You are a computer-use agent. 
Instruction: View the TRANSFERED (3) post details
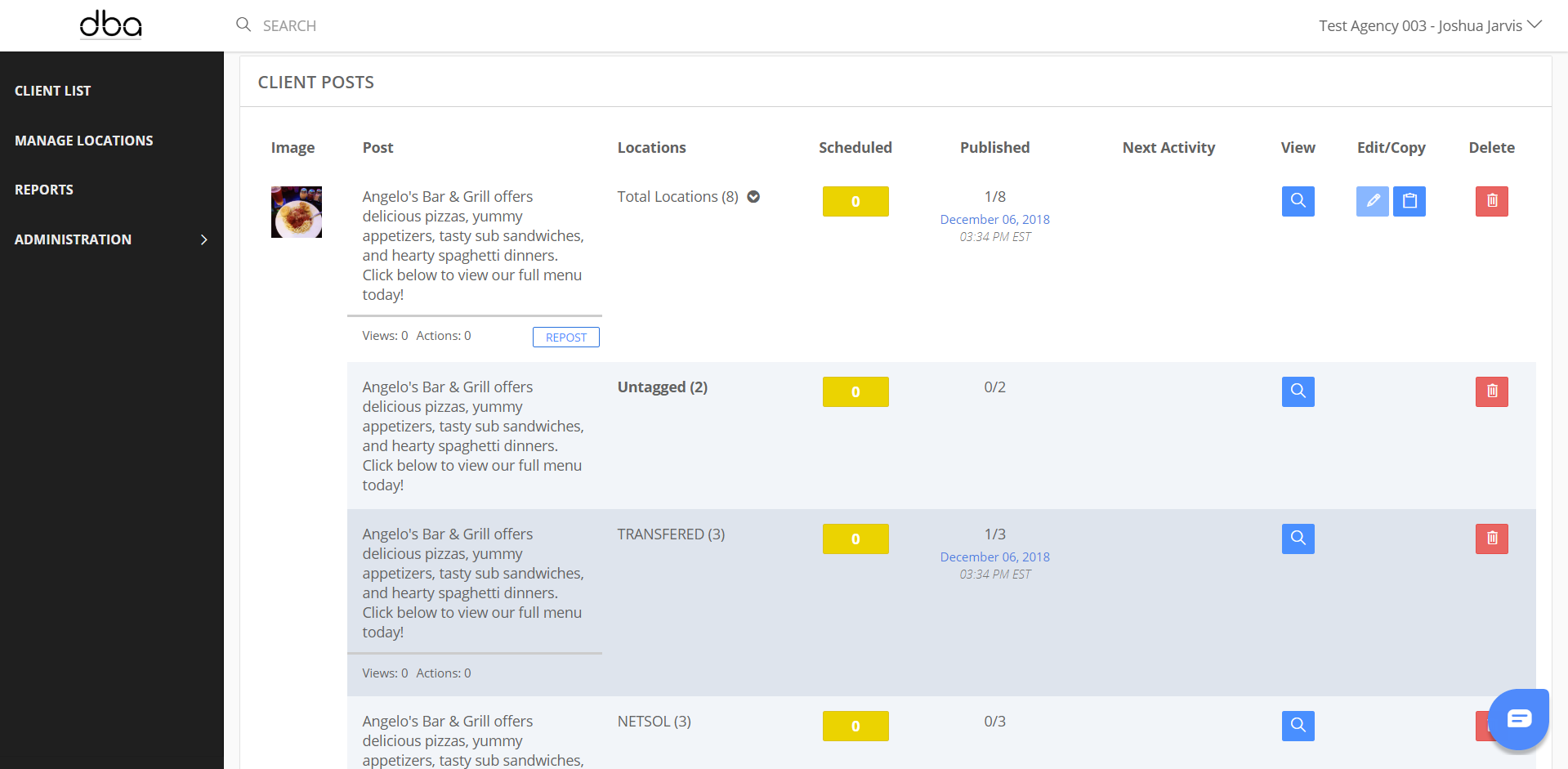pyautogui.click(x=1298, y=539)
